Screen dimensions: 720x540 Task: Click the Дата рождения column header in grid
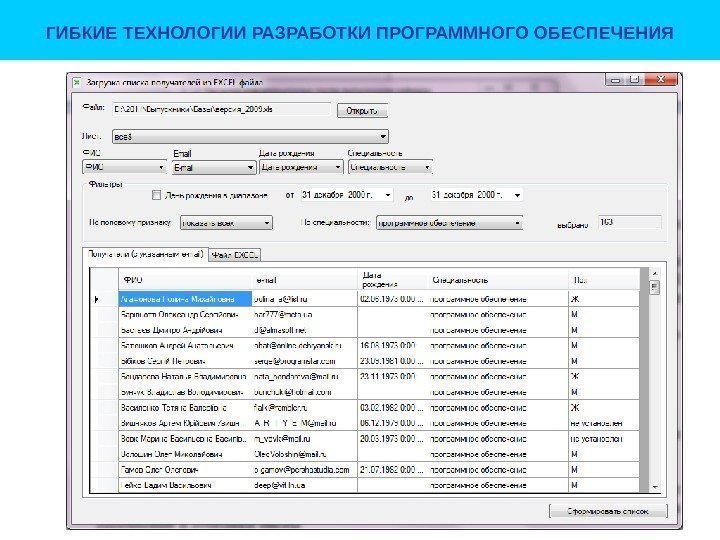[x=392, y=280]
